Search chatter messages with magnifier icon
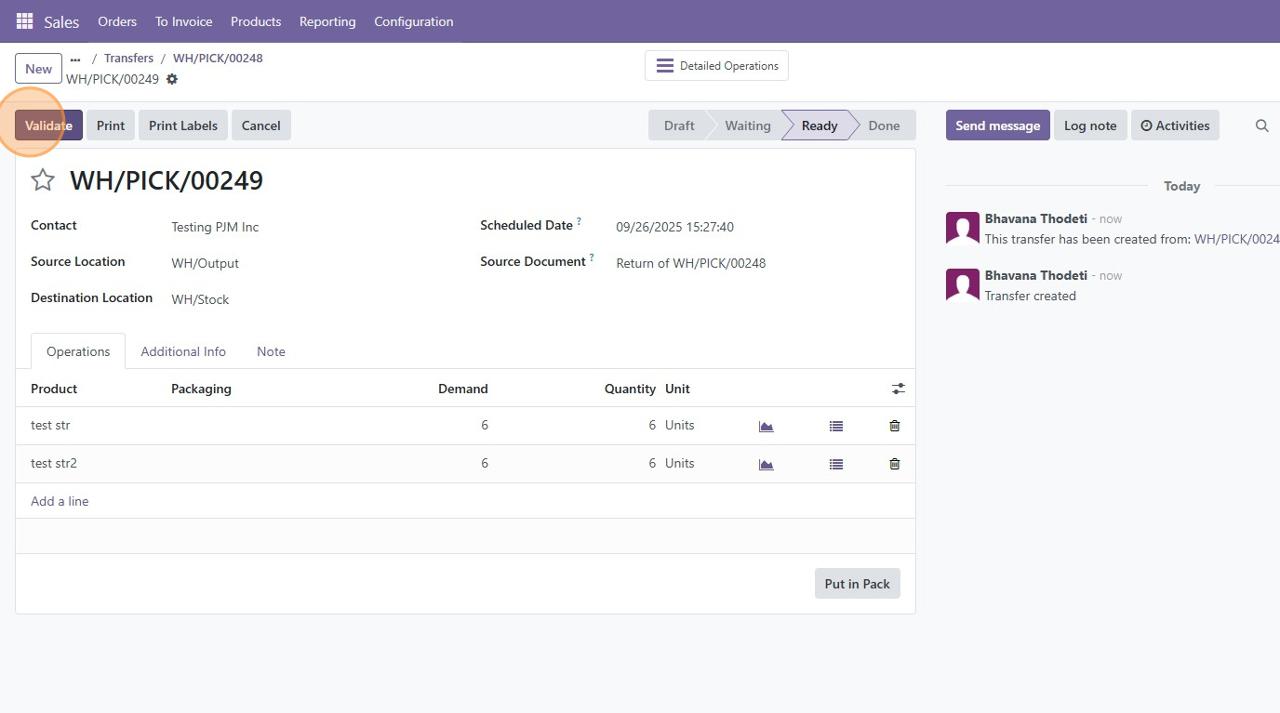 (x=1262, y=126)
